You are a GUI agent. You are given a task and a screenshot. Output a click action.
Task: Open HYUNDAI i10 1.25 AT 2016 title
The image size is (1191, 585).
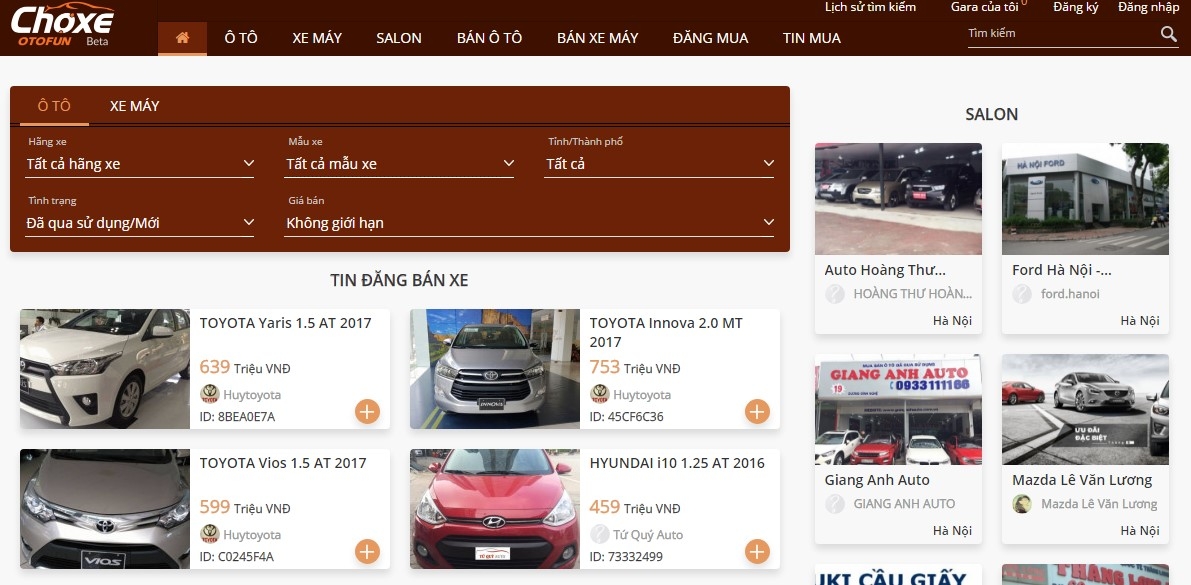tap(677, 463)
